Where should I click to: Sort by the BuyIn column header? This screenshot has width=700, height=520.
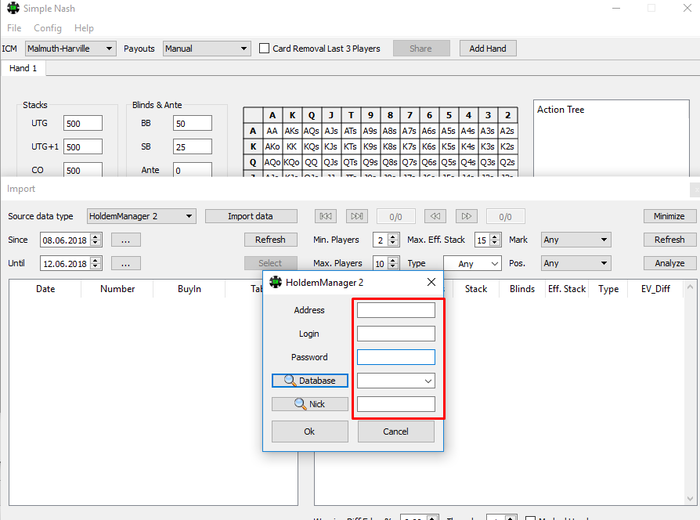[189, 289]
